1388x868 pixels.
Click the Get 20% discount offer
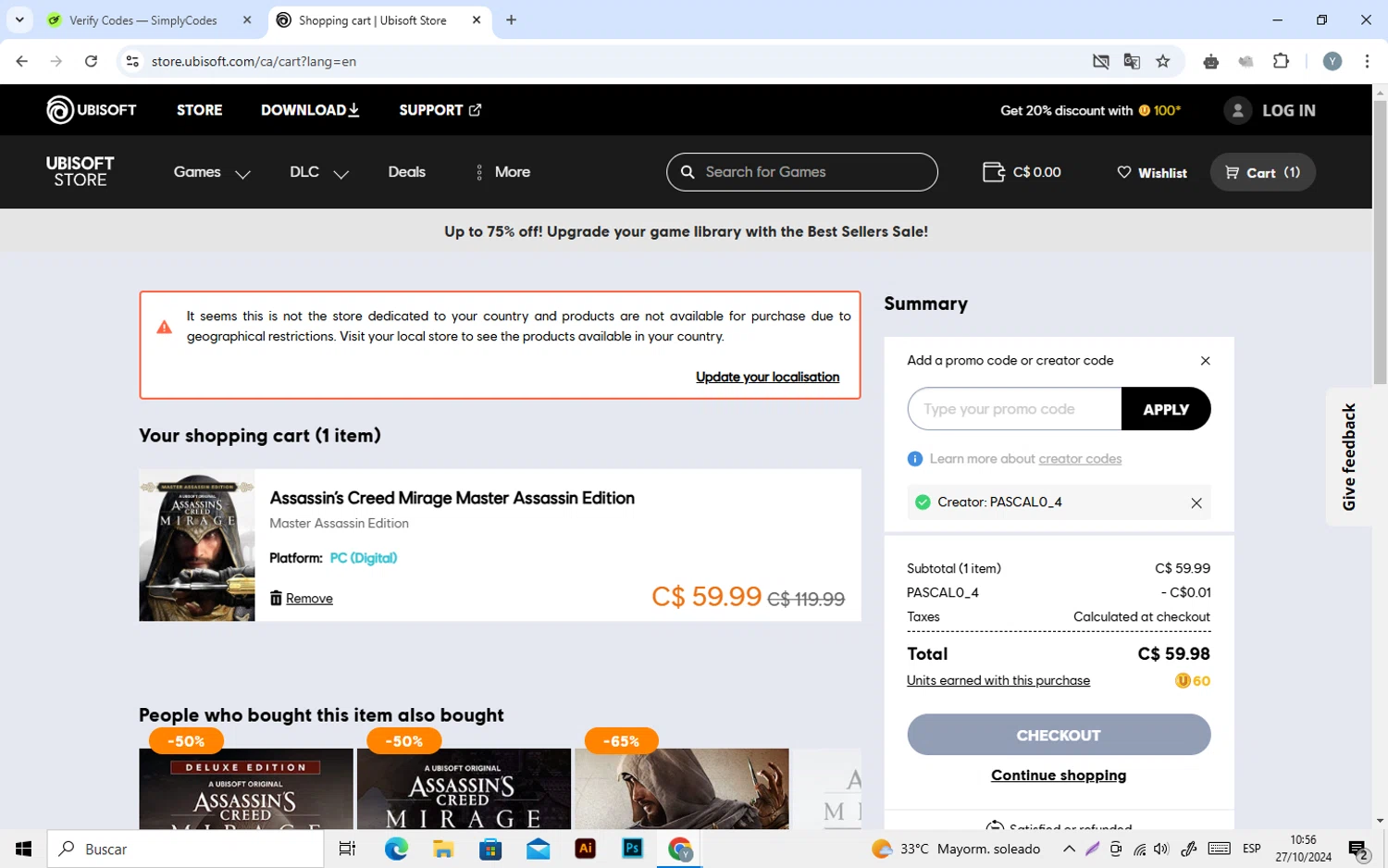[x=1090, y=110]
